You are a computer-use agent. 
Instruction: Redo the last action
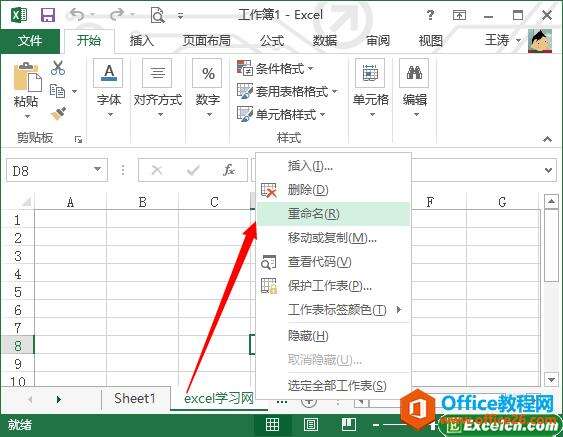tap(117, 15)
